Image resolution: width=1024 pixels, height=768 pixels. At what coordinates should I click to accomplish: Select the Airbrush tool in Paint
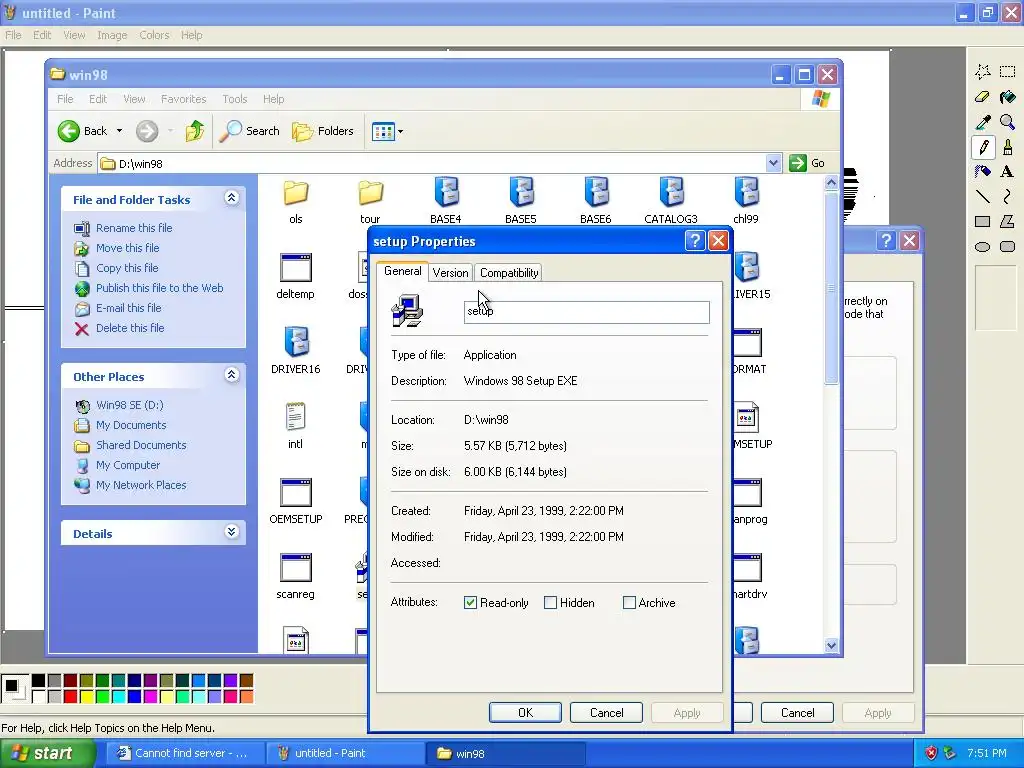point(982,172)
